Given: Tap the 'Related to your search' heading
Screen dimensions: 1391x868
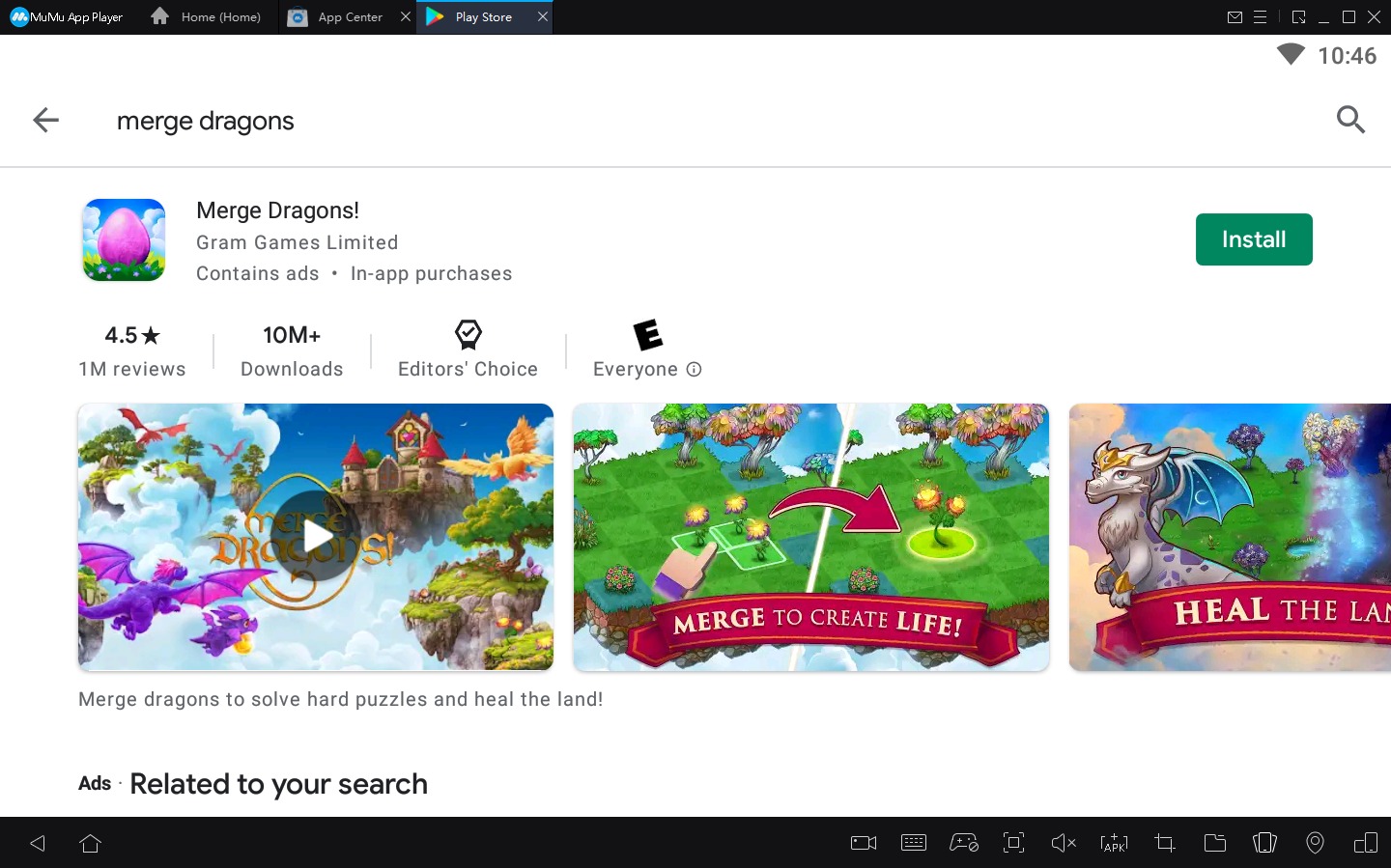Looking at the screenshot, I should [279, 784].
